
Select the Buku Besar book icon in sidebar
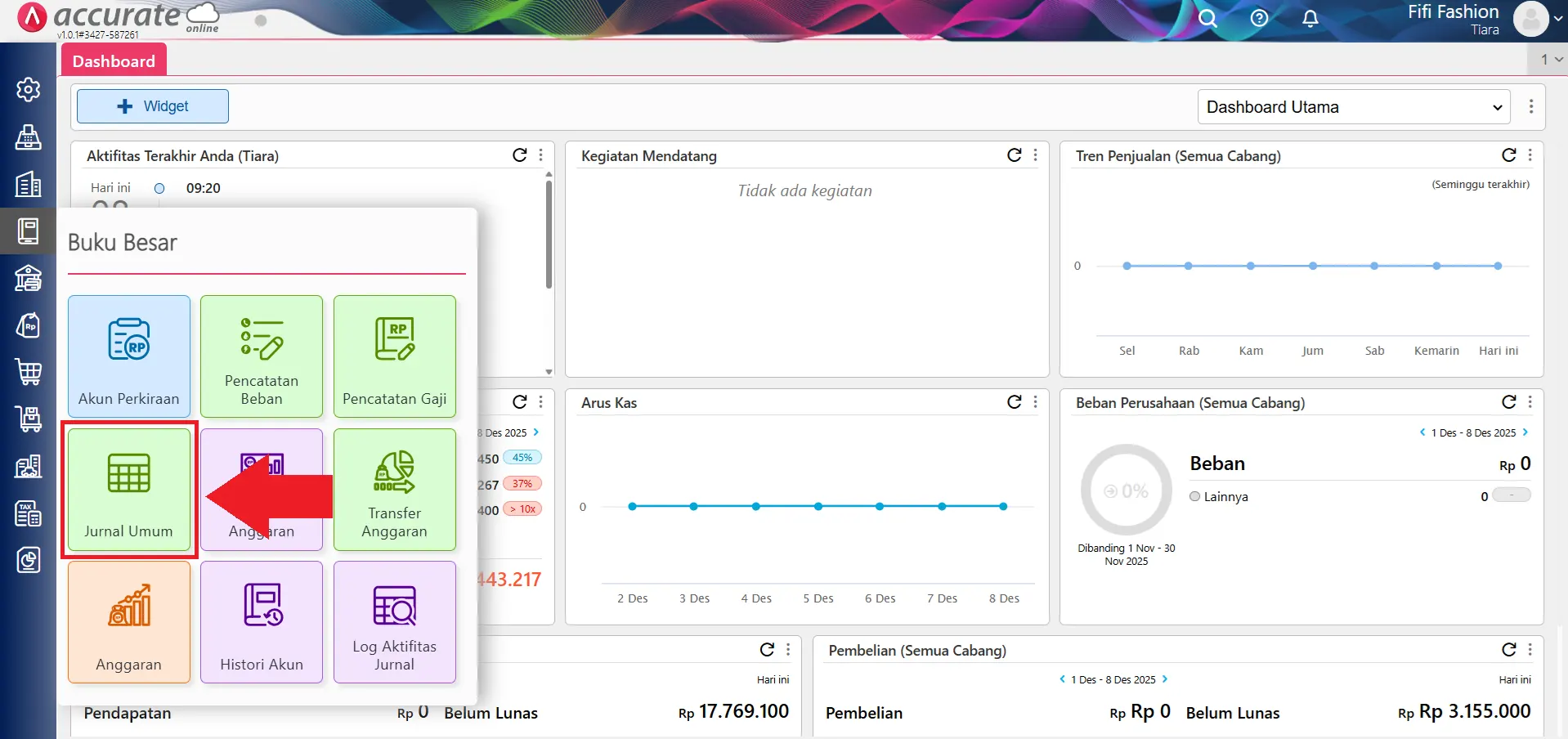pos(29,231)
